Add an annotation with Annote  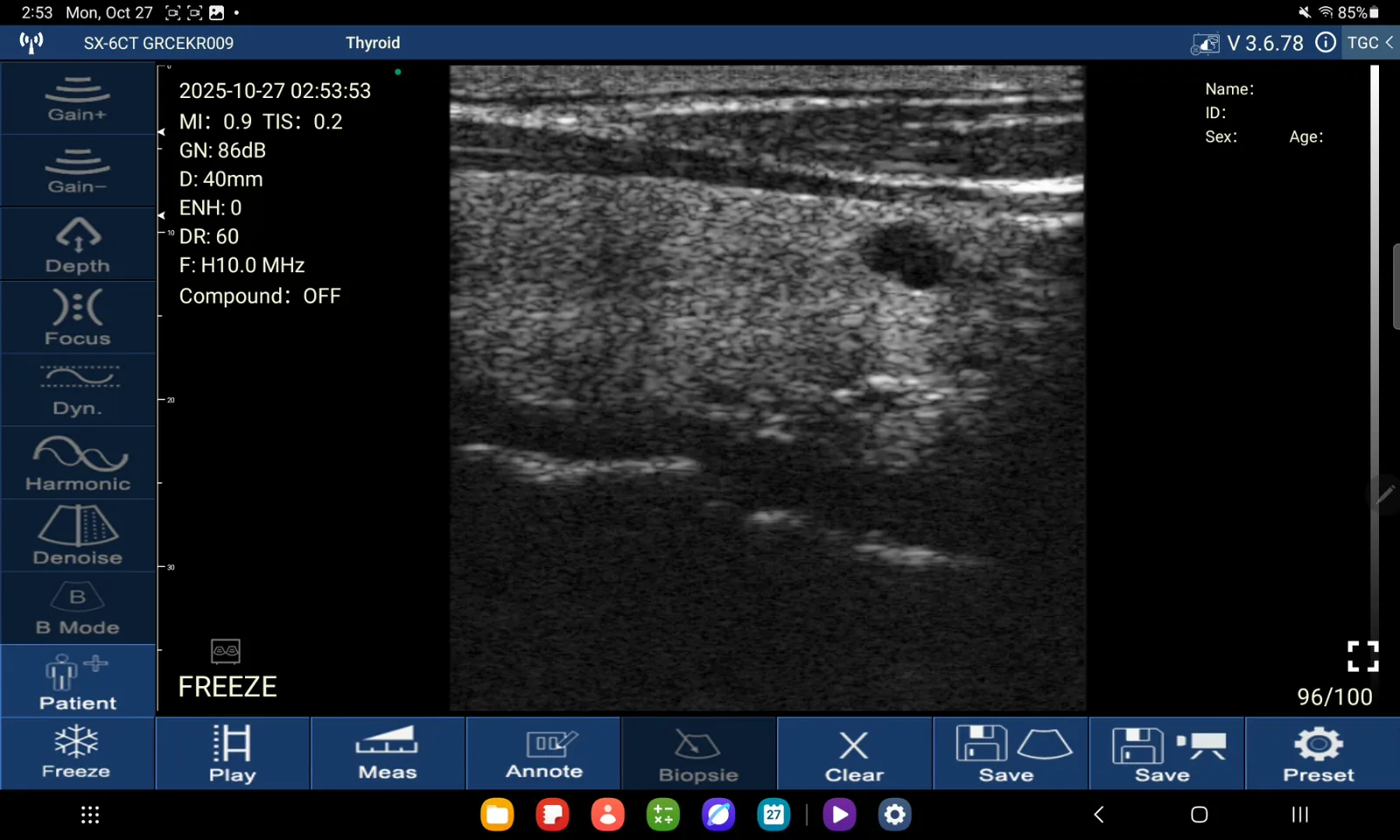543,753
